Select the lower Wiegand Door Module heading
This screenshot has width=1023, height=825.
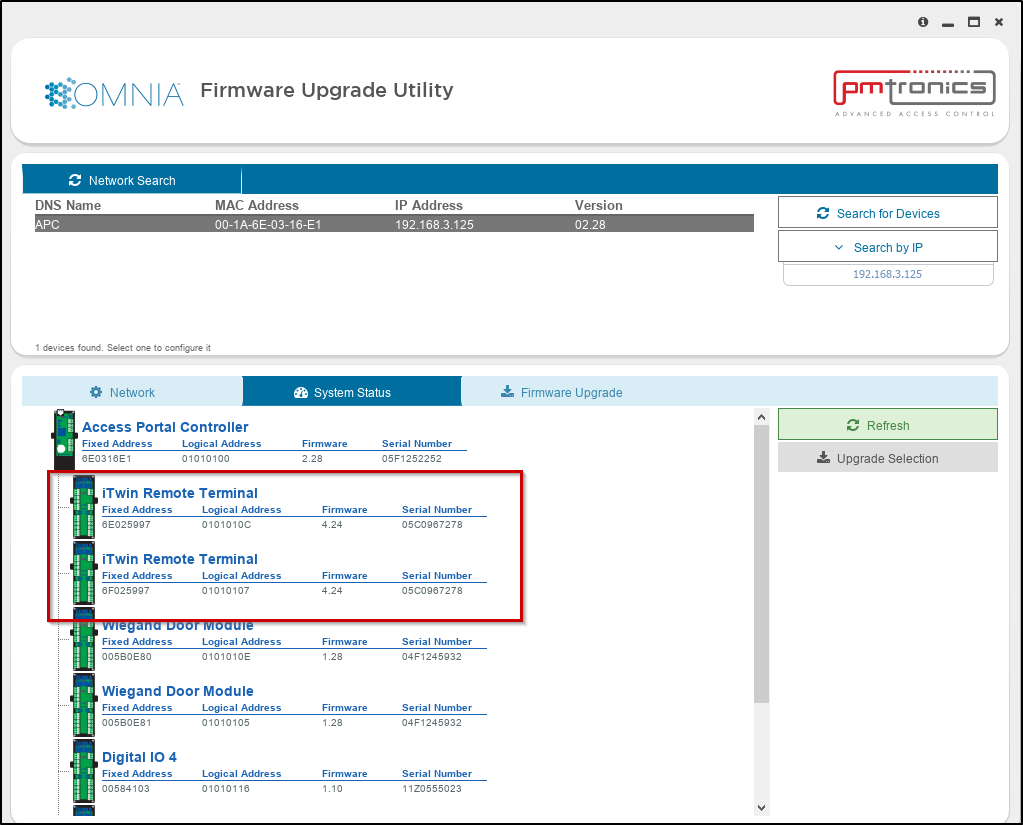(177, 690)
